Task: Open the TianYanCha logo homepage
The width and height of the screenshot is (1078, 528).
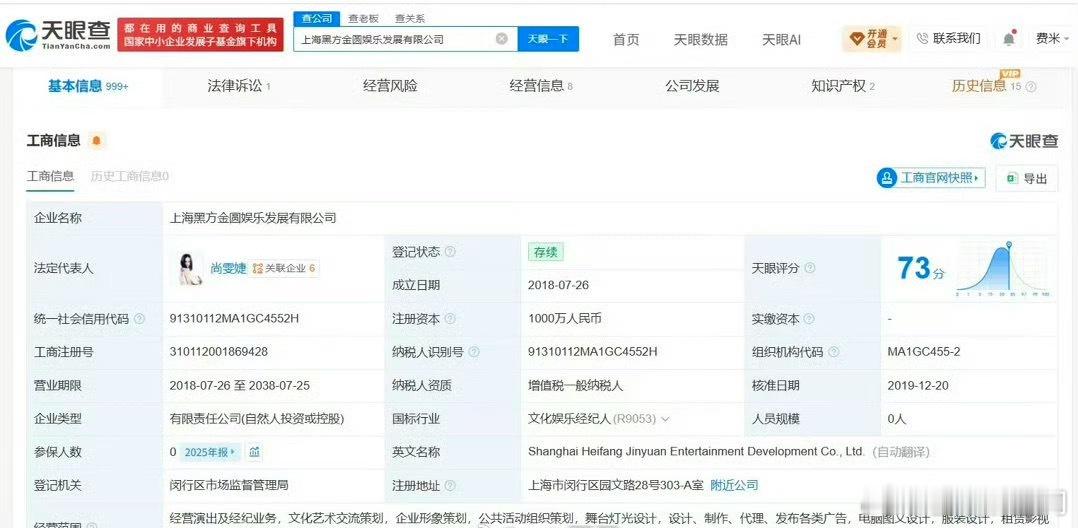Action: point(58,35)
